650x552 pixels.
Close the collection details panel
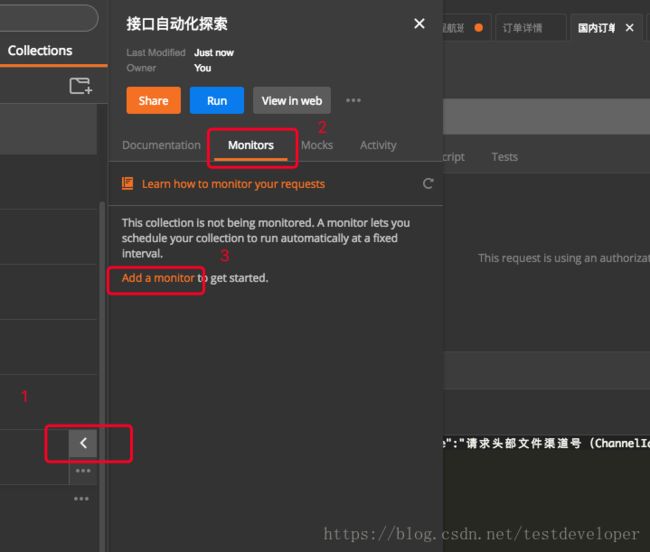(x=419, y=24)
